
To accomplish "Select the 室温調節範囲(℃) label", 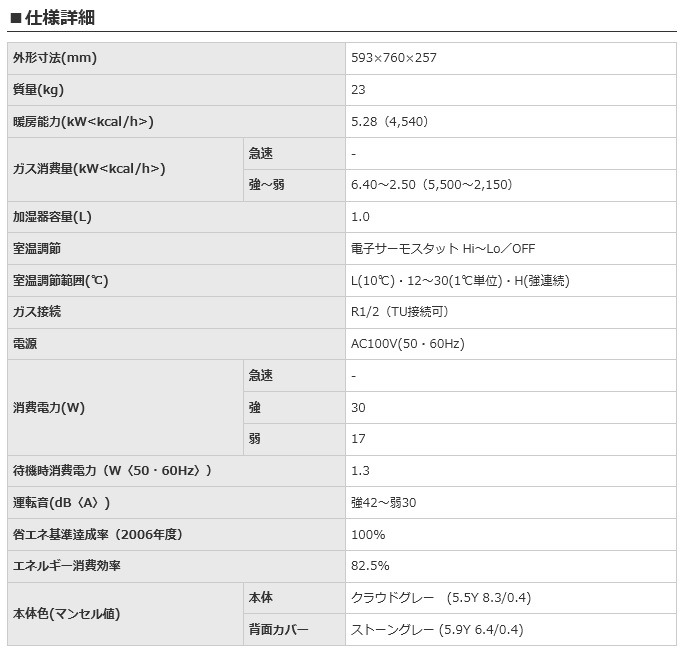I will click(x=61, y=281).
